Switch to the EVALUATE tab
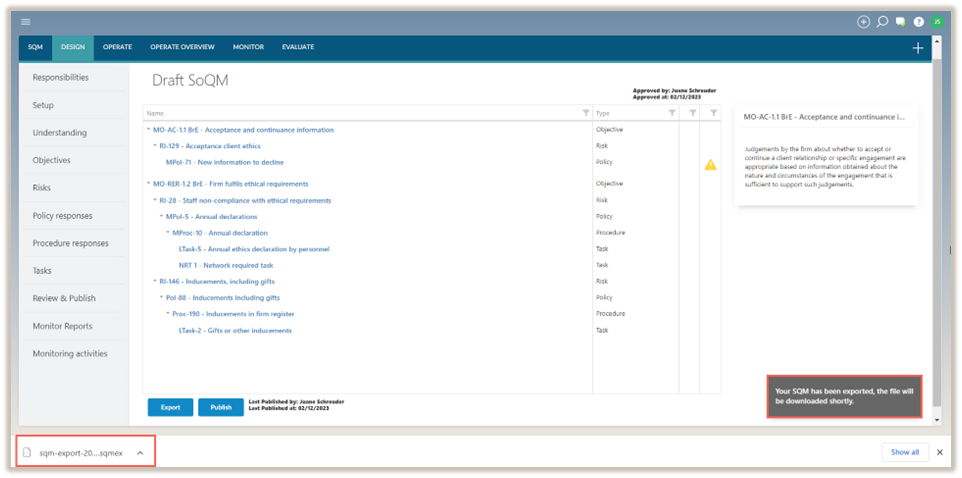Image resolution: width=962 pixels, height=478 pixels. [298, 47]
